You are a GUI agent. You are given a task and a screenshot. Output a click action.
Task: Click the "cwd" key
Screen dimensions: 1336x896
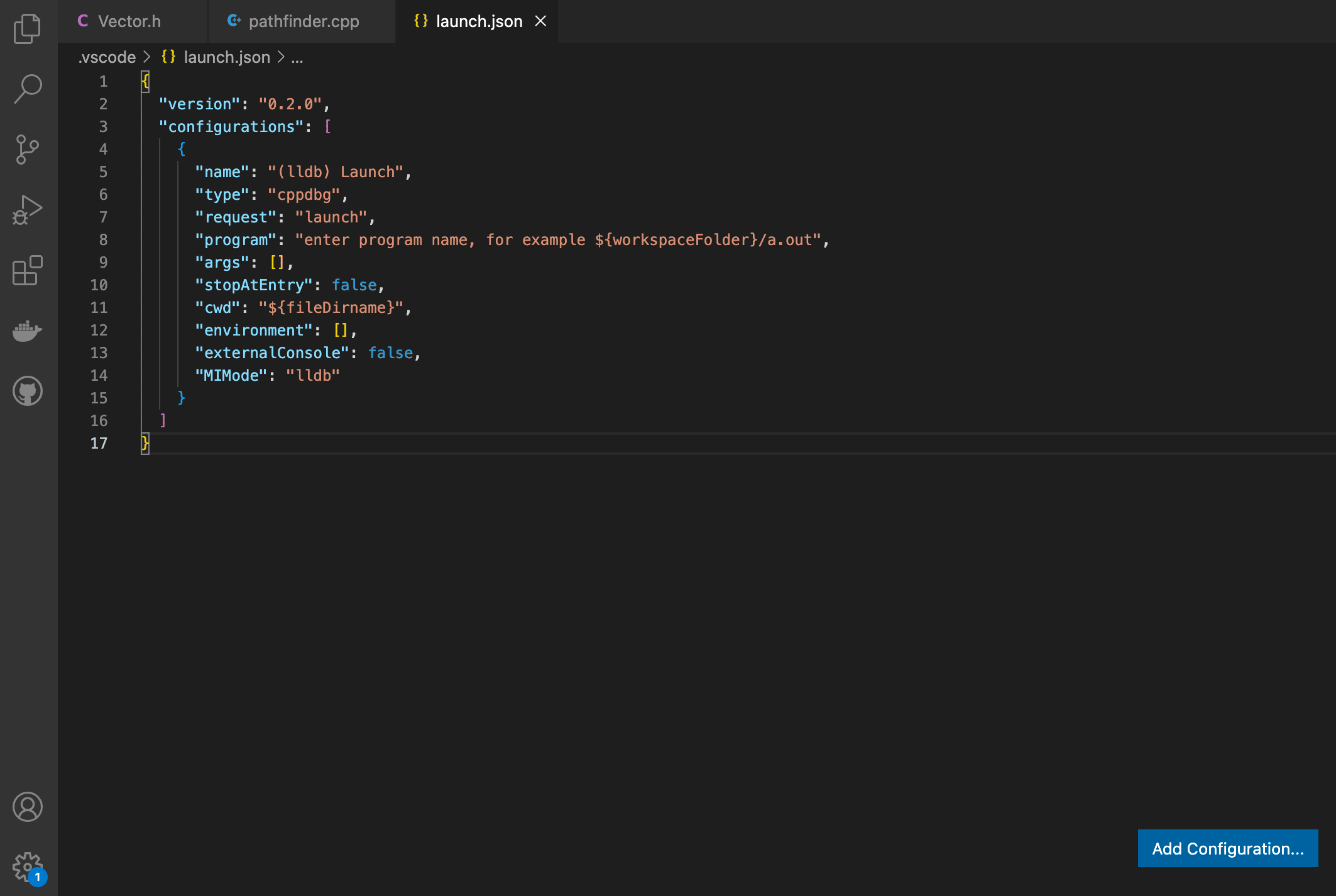218,308
